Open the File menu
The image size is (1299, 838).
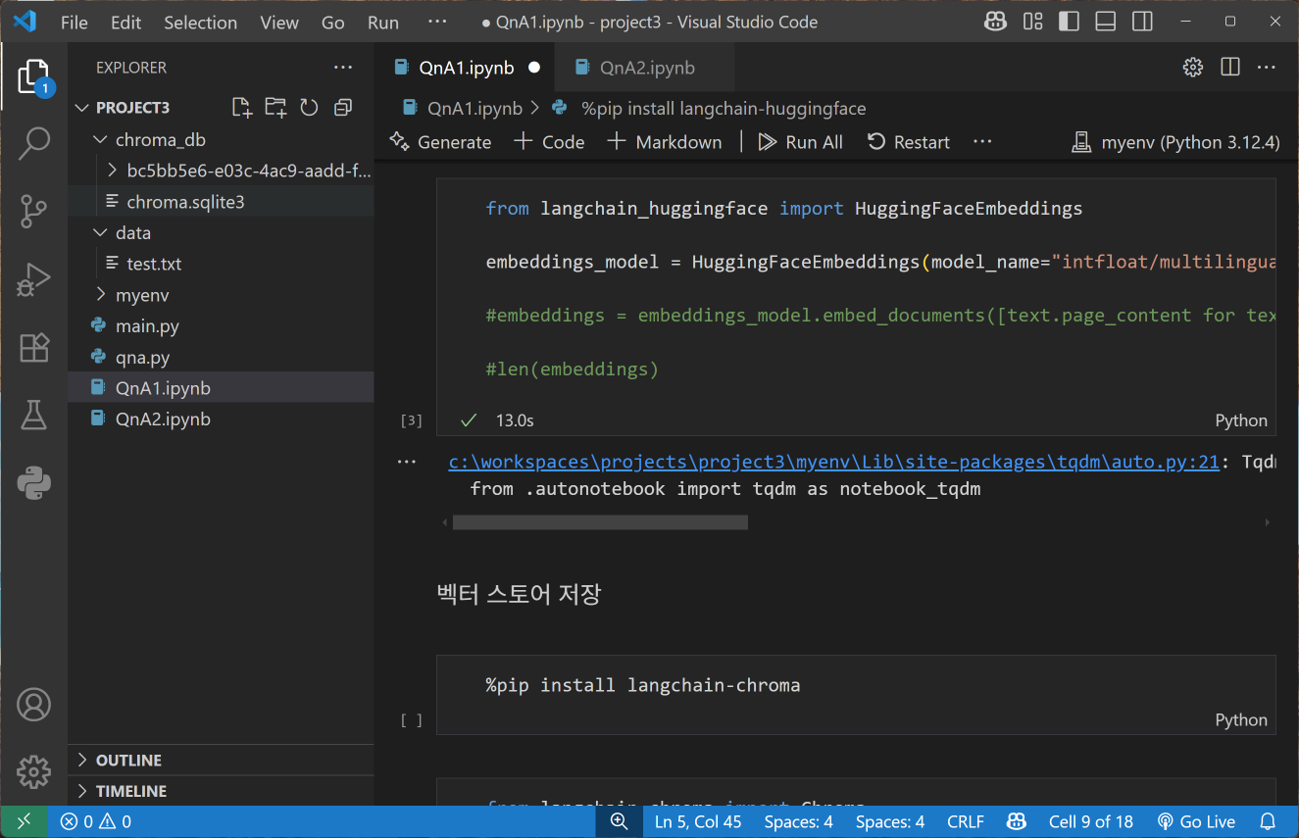(74, 22)
